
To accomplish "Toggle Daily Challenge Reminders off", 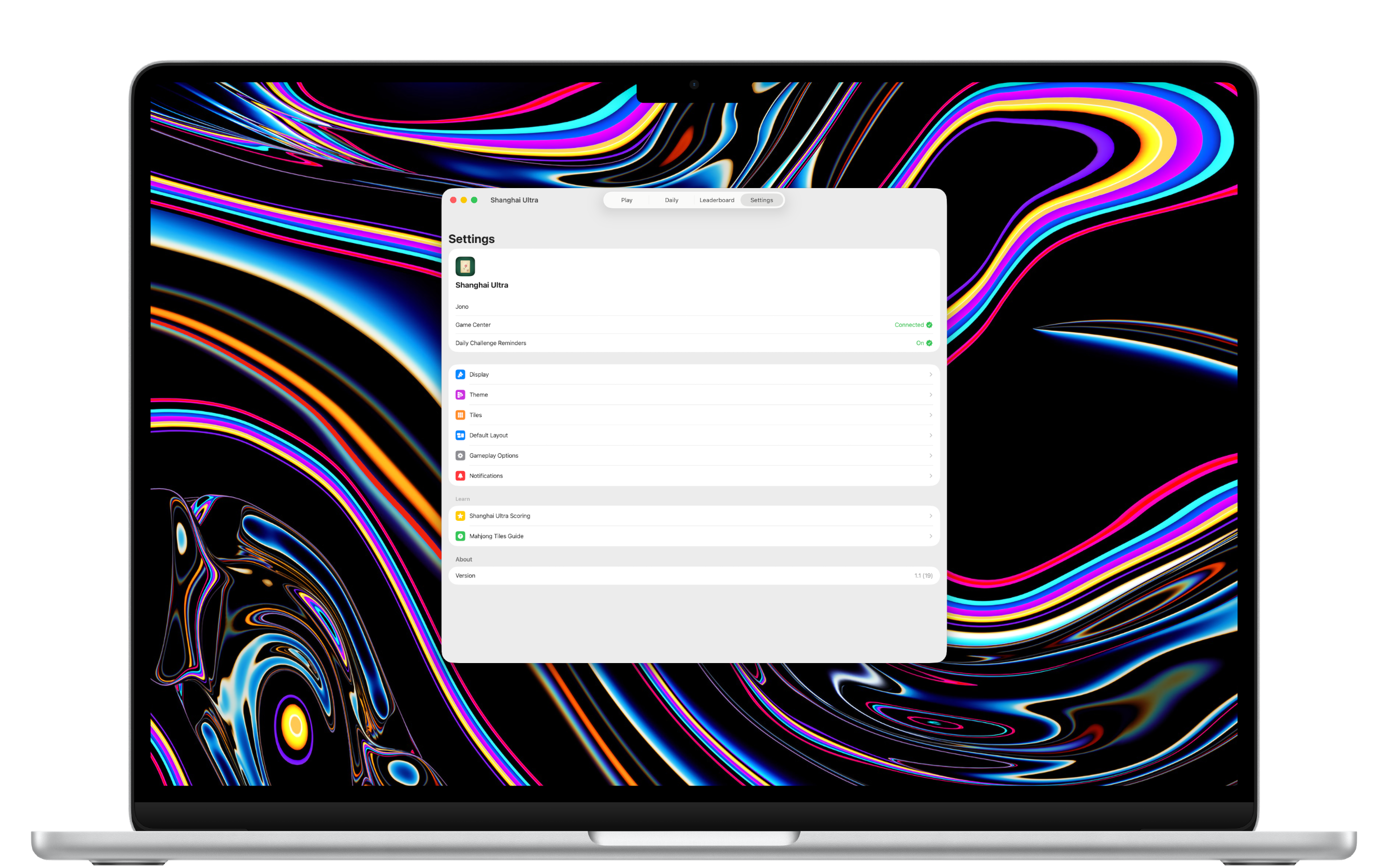I will [923, 343].
